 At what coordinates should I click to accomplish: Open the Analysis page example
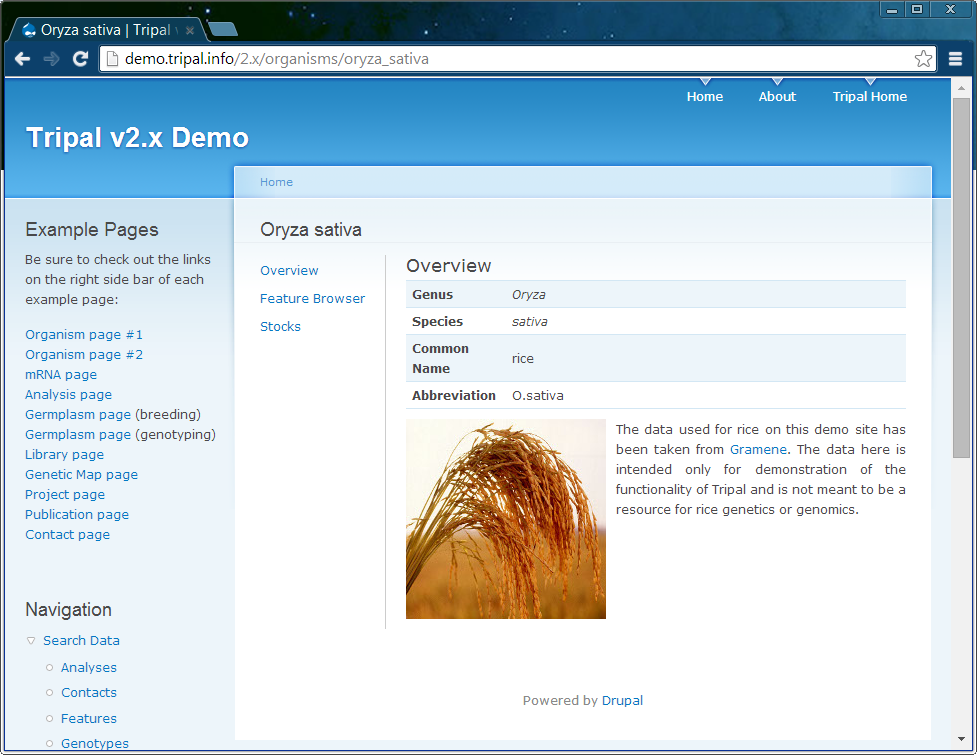(x=69, y=394)
